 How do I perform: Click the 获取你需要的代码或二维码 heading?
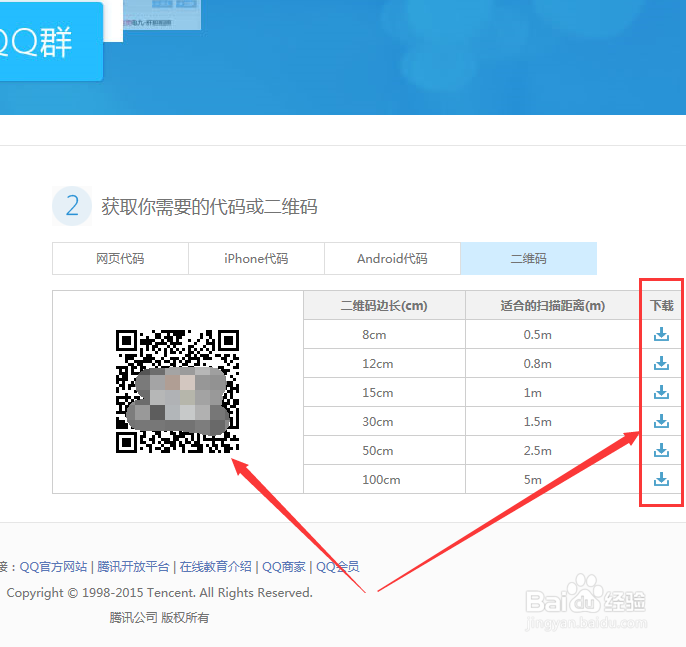tap(209, 206)
